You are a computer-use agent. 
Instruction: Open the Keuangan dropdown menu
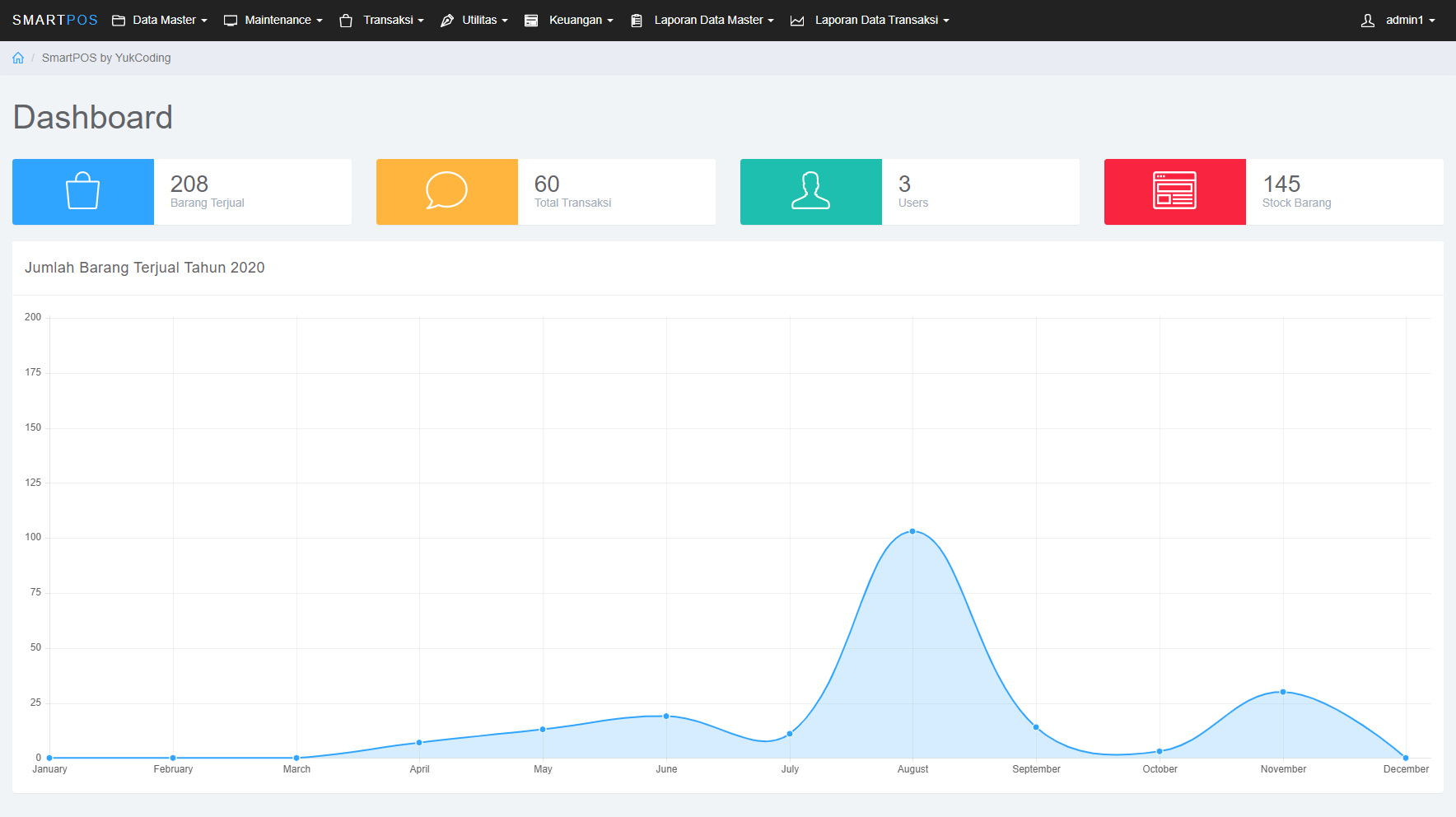click(569, 21)
